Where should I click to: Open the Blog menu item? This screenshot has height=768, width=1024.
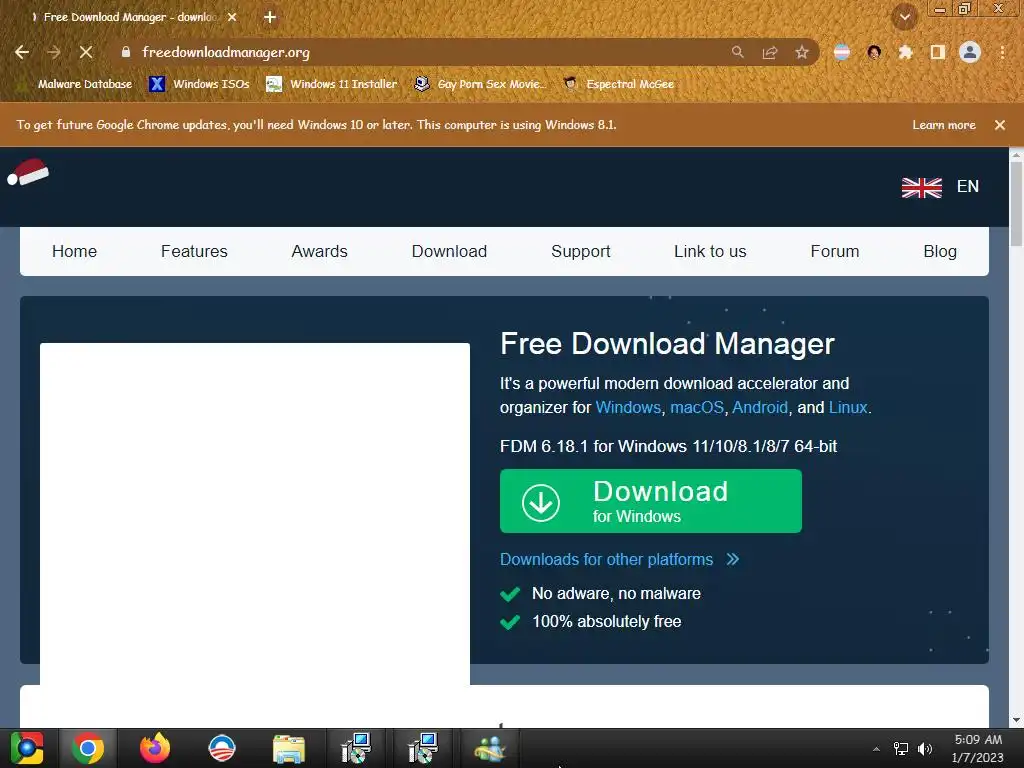(940, 251)
